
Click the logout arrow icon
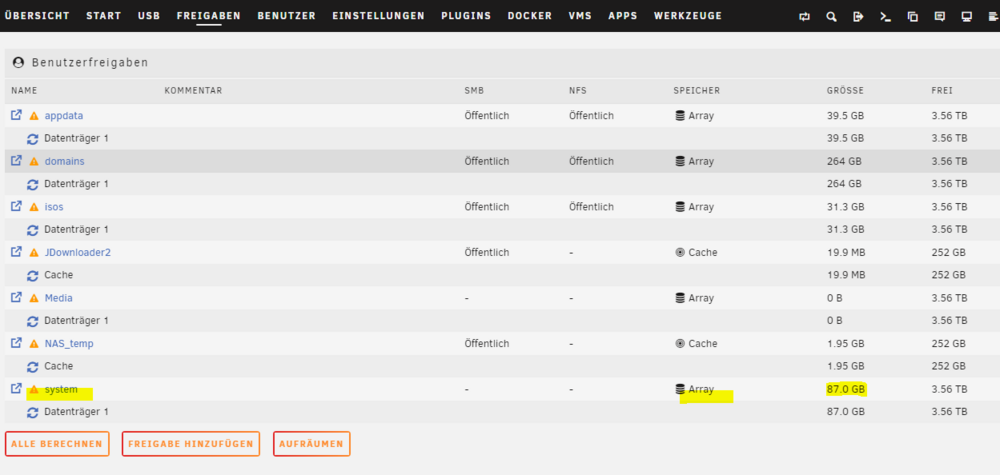click(858, 17)
